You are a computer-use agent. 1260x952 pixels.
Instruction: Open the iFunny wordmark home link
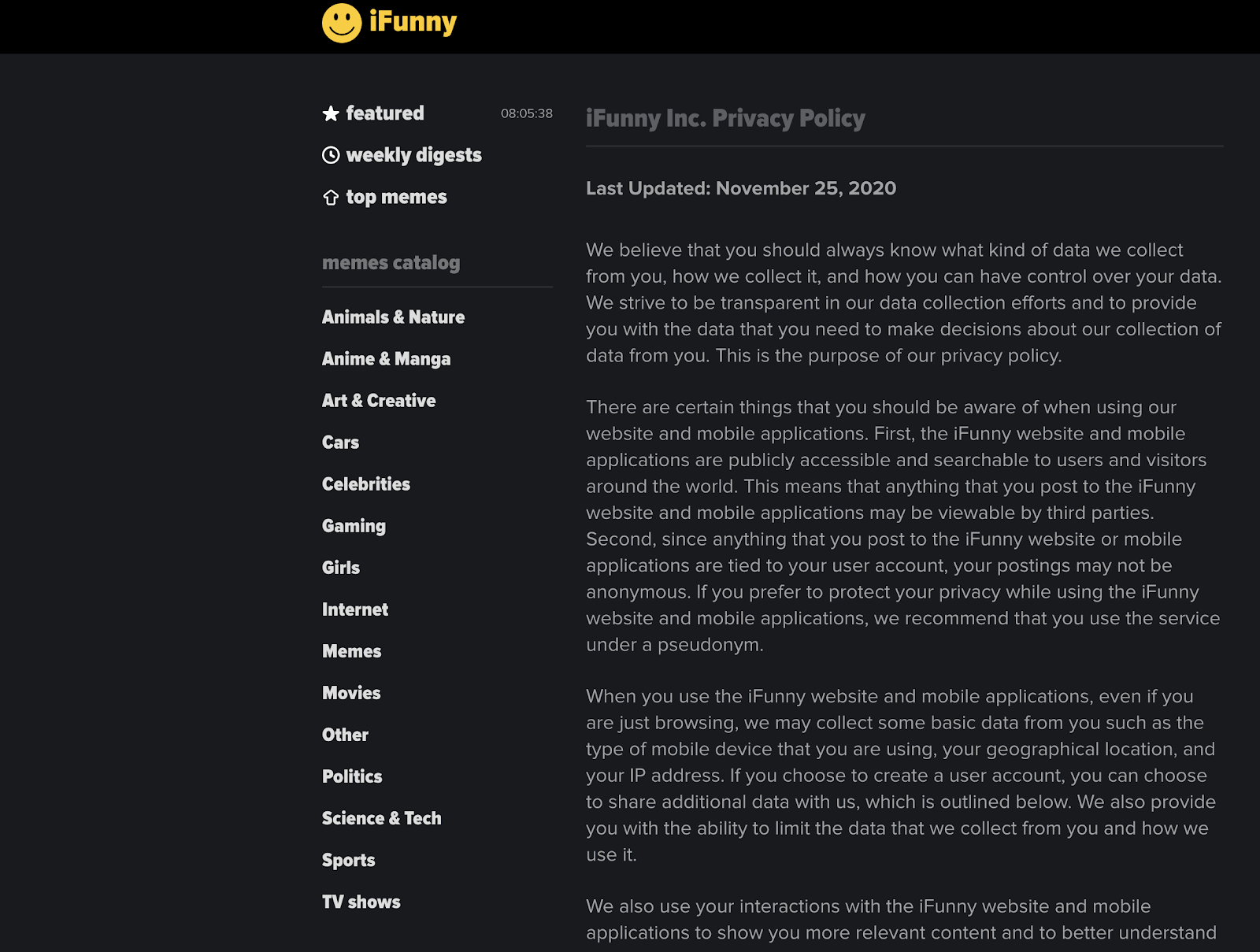(413, 22)
